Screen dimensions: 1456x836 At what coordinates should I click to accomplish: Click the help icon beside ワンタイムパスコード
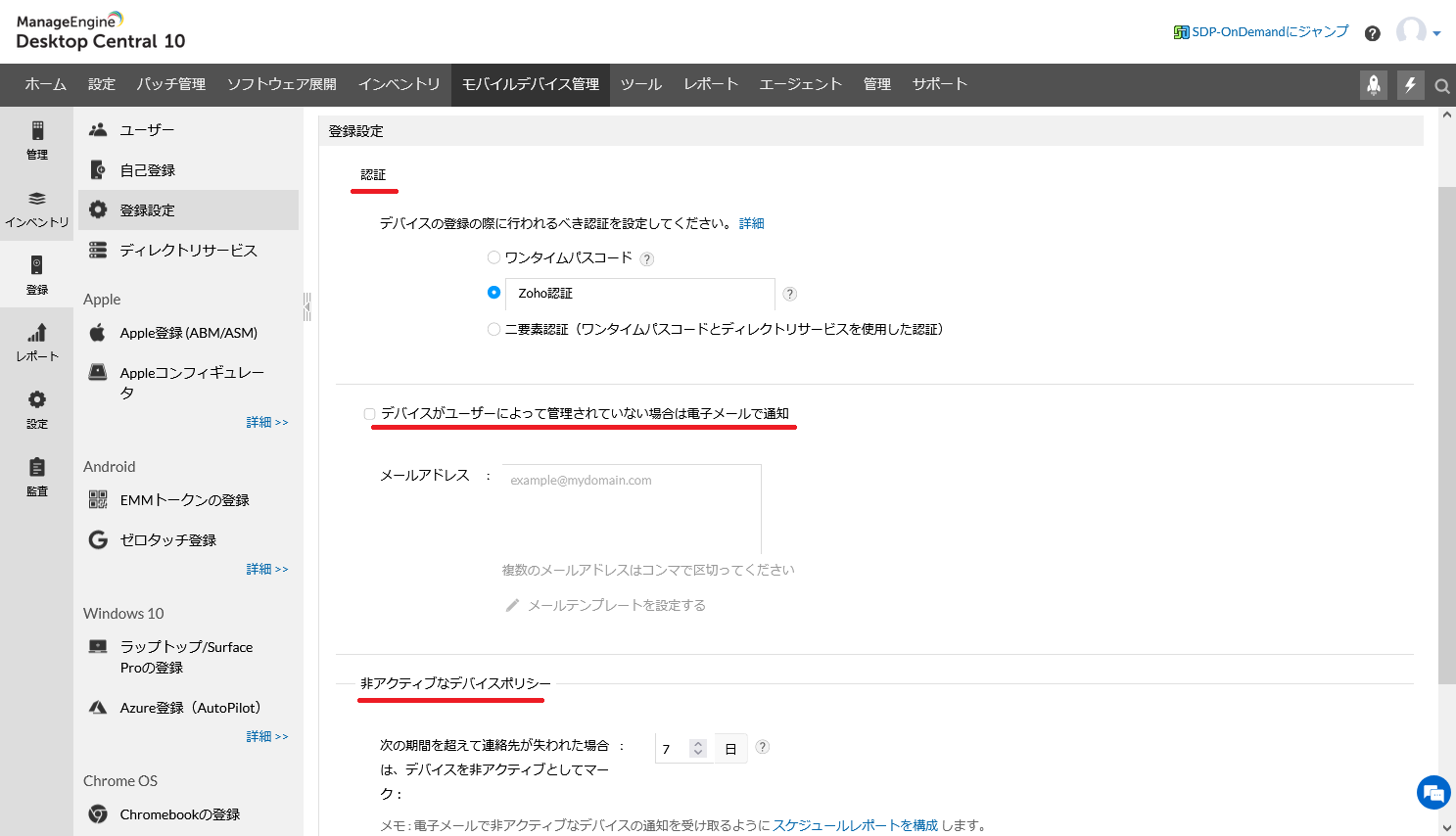[647, 259]
